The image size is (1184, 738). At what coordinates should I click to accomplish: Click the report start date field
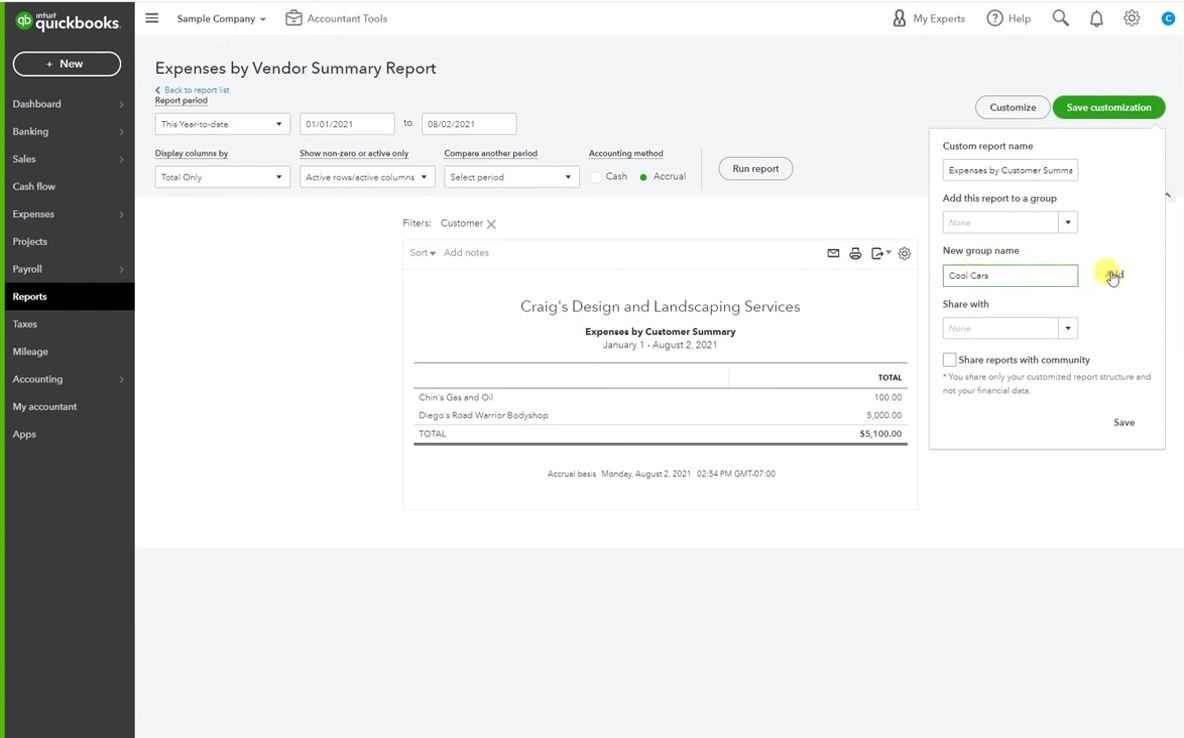[x=347, y=124]
